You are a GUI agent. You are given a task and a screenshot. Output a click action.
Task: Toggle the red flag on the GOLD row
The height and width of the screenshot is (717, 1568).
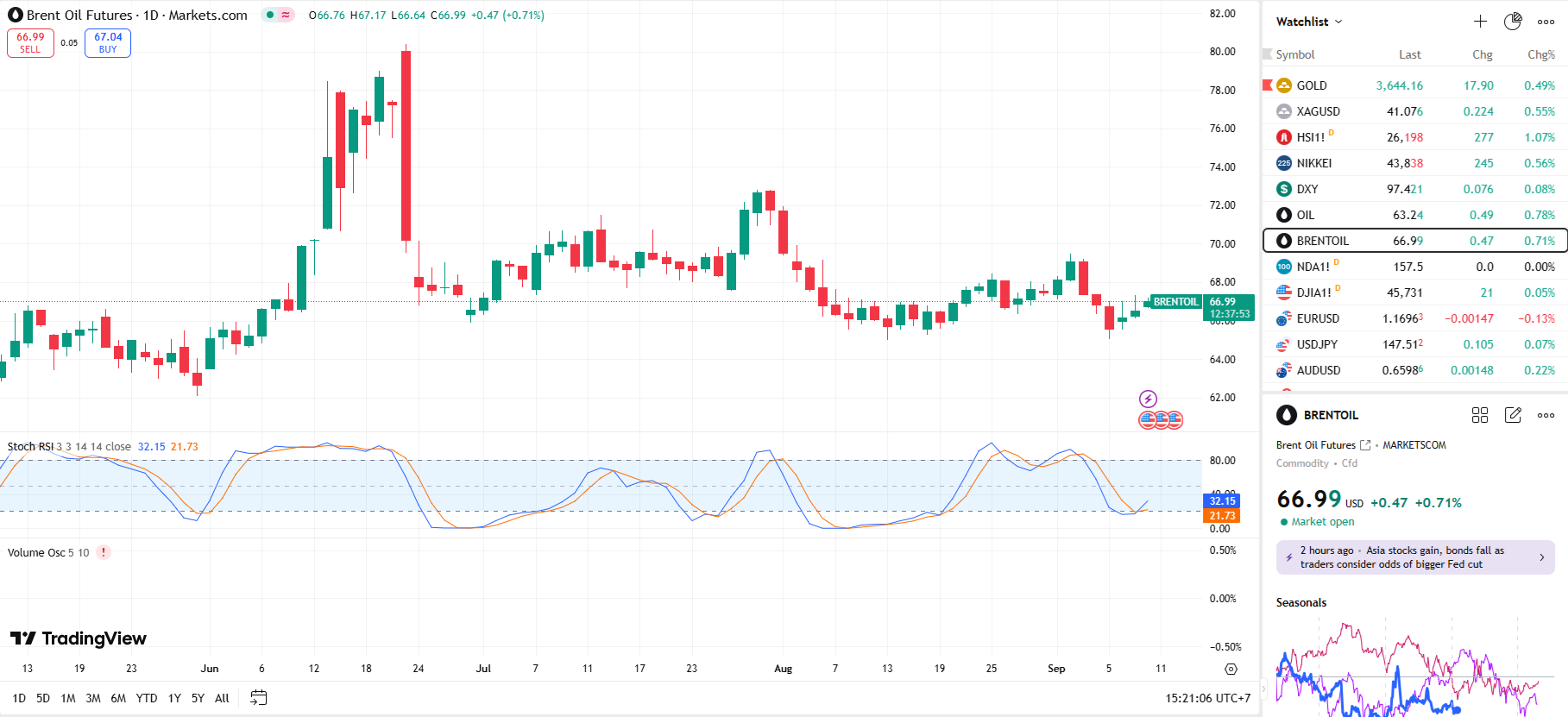click(x=1268, y=85)
